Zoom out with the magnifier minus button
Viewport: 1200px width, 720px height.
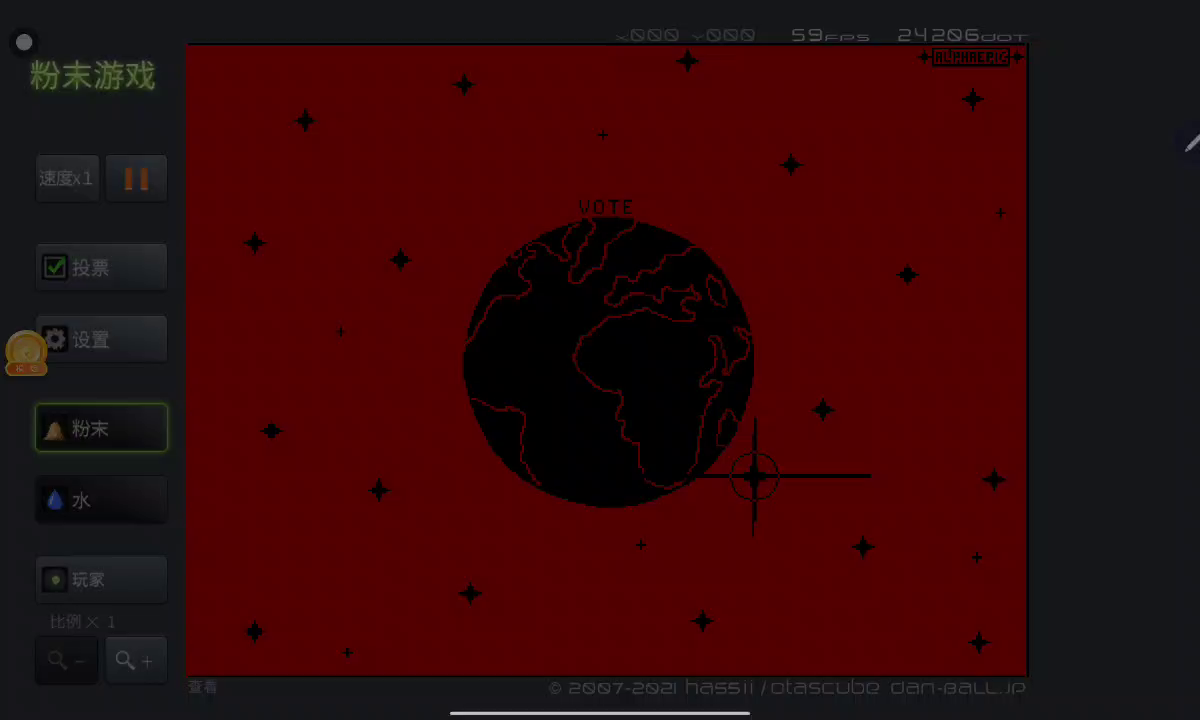[x=66, y=660]
